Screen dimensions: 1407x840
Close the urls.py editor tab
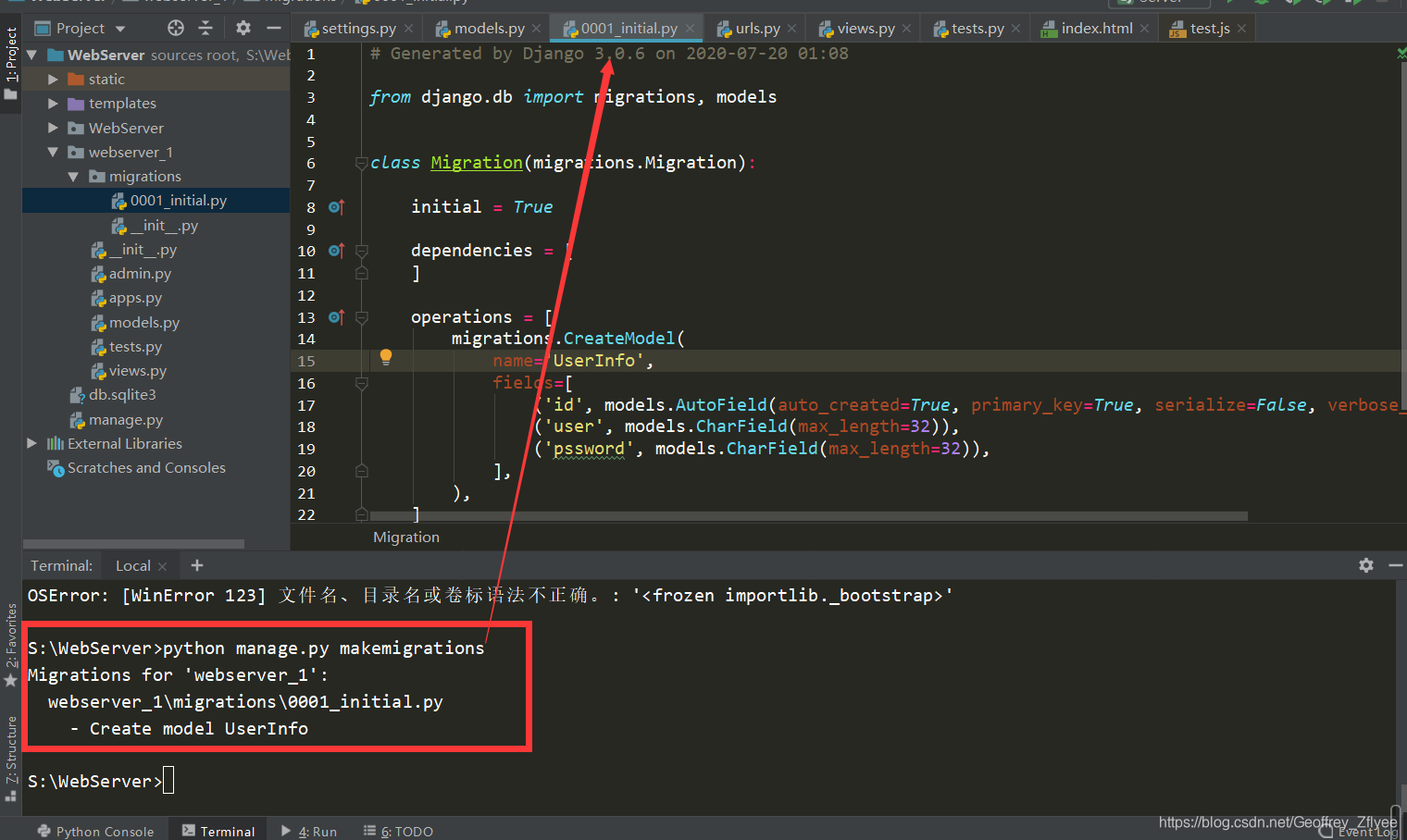pyautogui.click(x=792, y=29)
